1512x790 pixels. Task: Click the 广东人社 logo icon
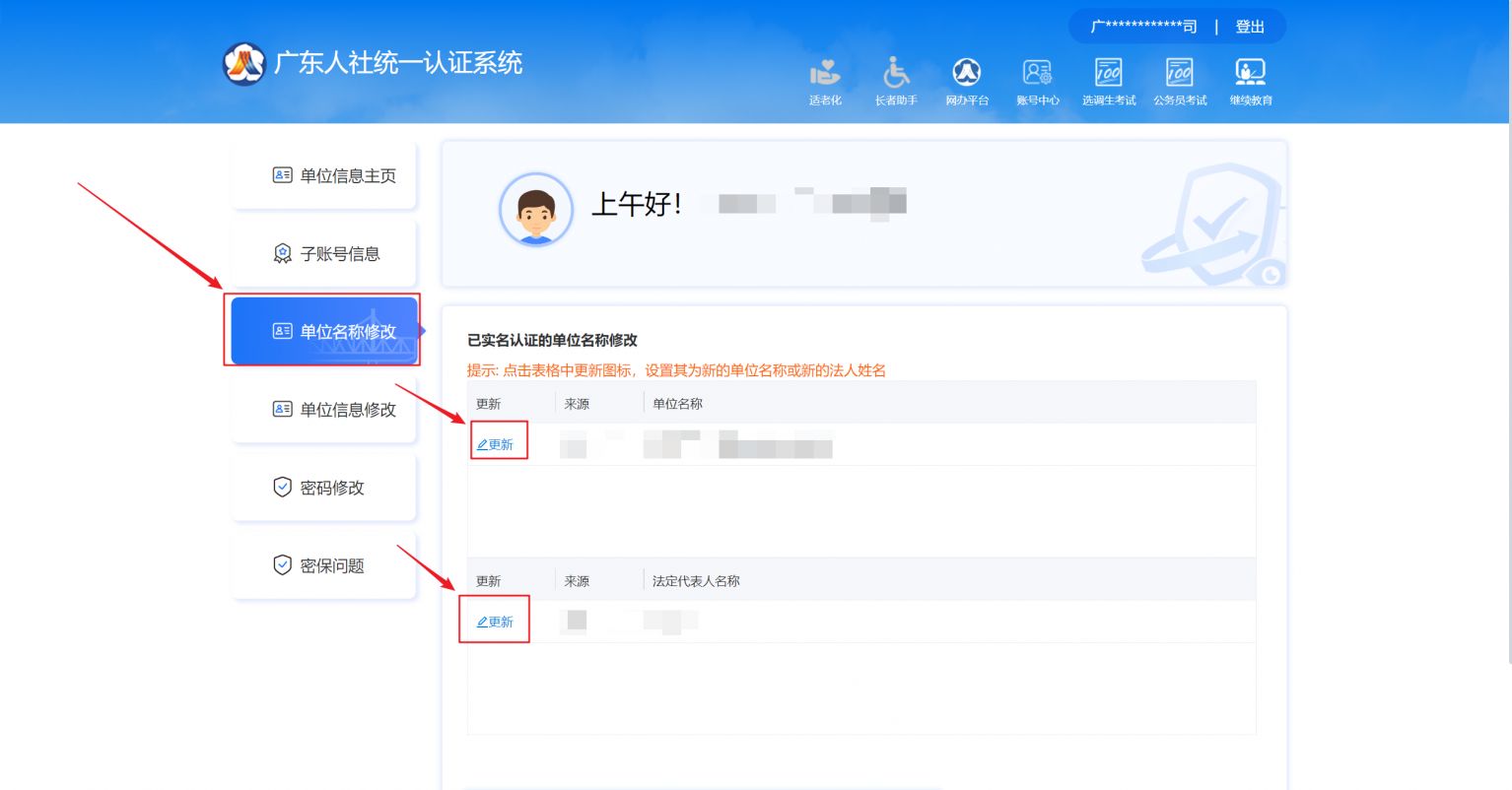click(x=243, y=64)
